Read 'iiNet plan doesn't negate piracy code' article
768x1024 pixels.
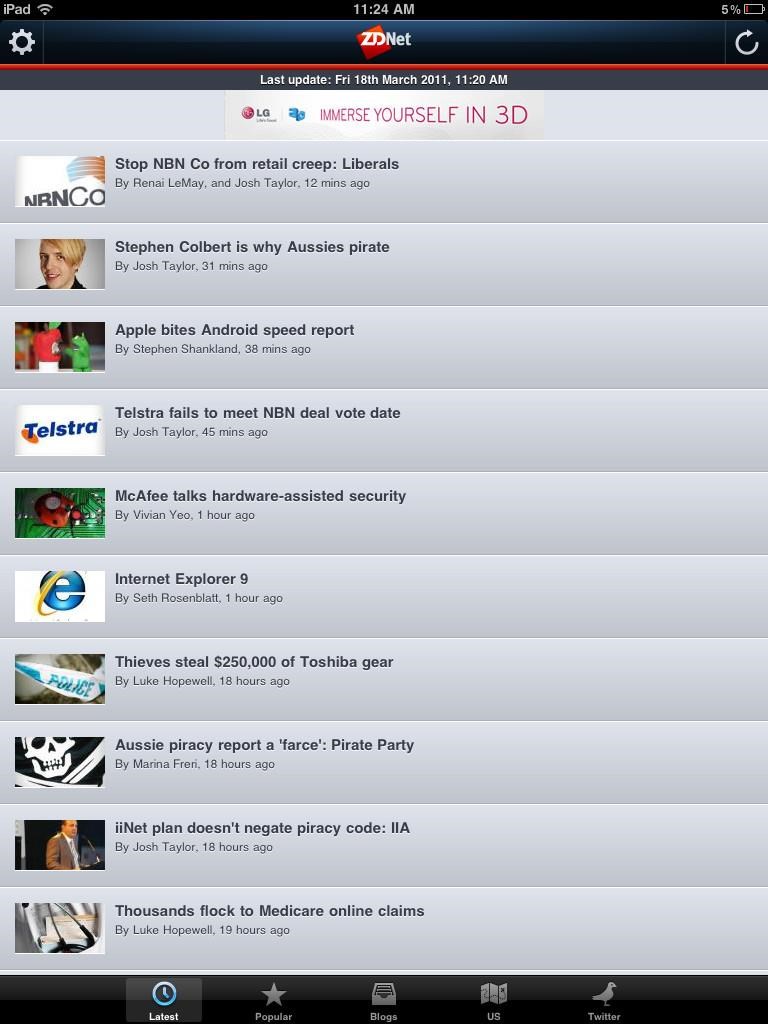tap(384, 845)
